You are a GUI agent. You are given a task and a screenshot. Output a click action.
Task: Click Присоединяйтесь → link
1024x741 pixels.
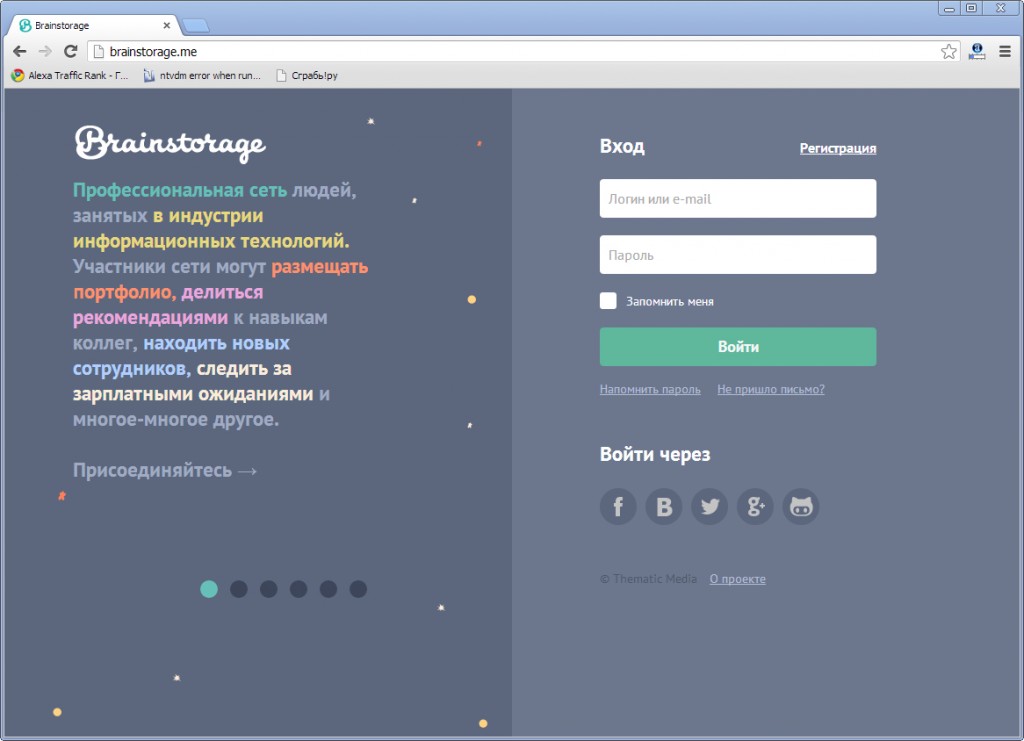click(x=165, y=470)
